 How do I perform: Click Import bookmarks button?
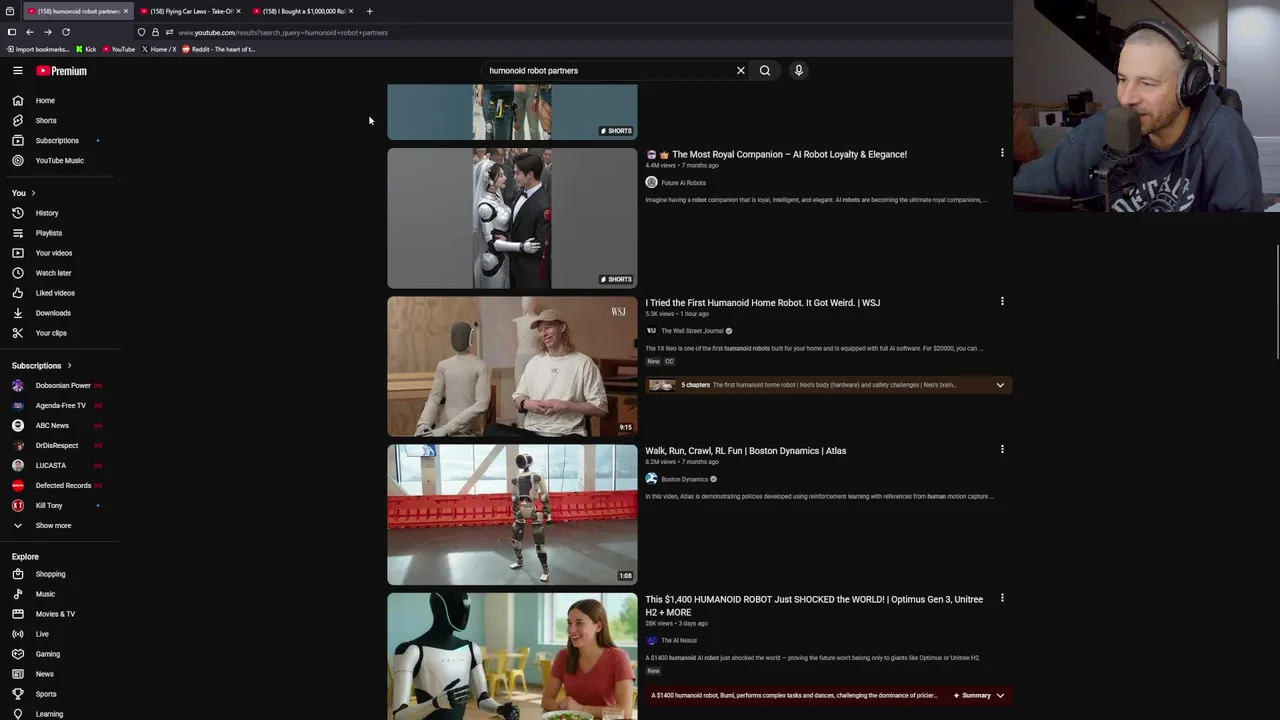[x=38, y=49]
